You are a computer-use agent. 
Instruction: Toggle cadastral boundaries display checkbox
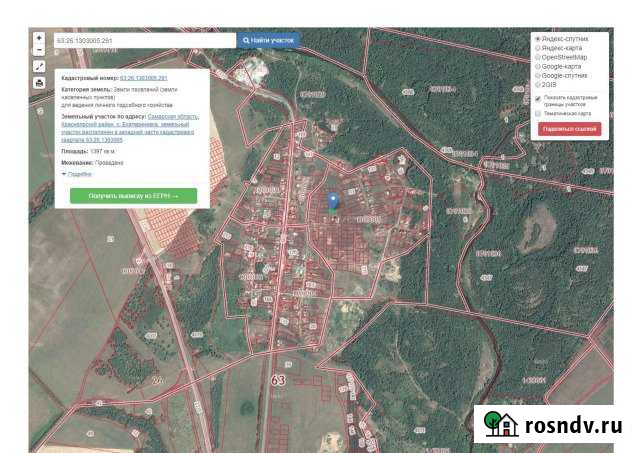point(538,98)
